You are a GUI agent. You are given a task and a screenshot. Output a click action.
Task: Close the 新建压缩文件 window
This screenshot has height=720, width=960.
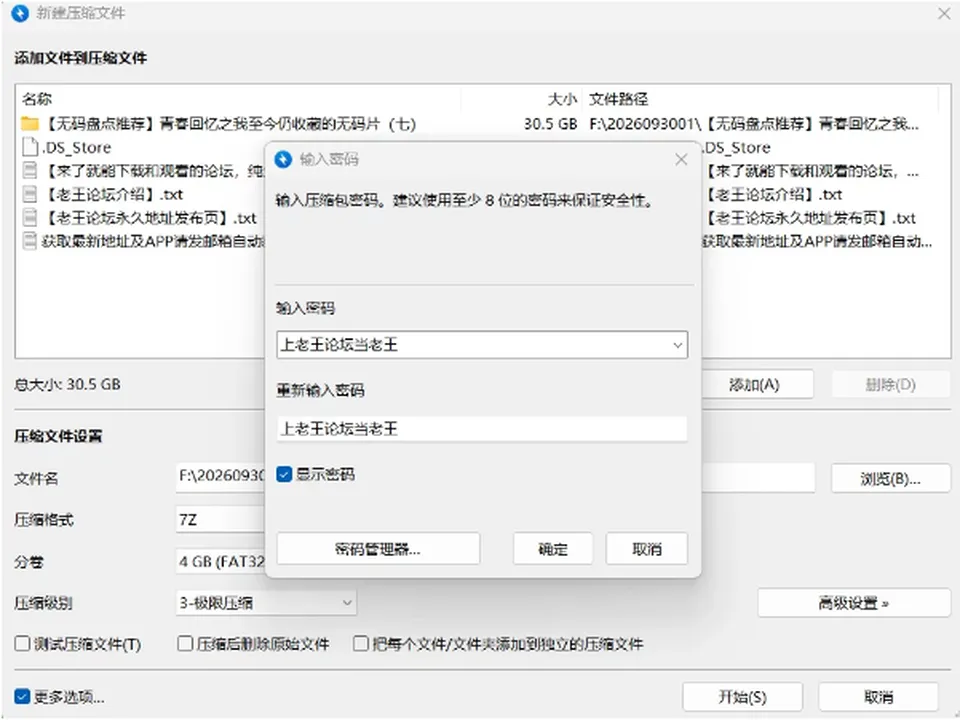click(944, 13)
